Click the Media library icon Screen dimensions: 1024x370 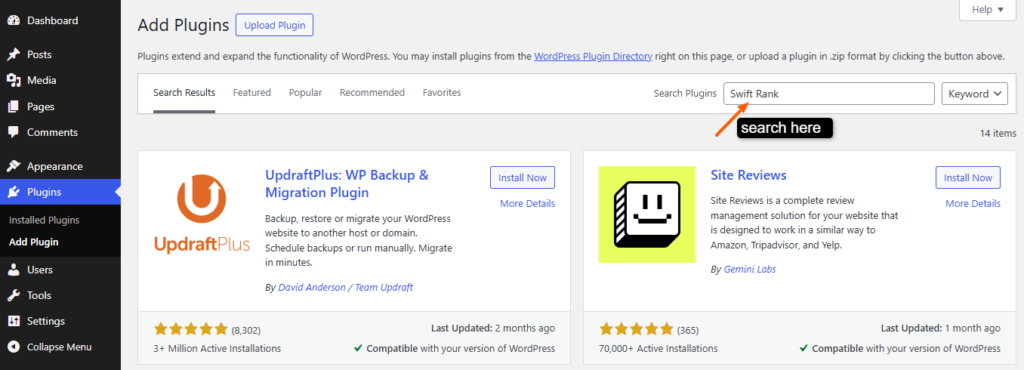tap(13, 81)
